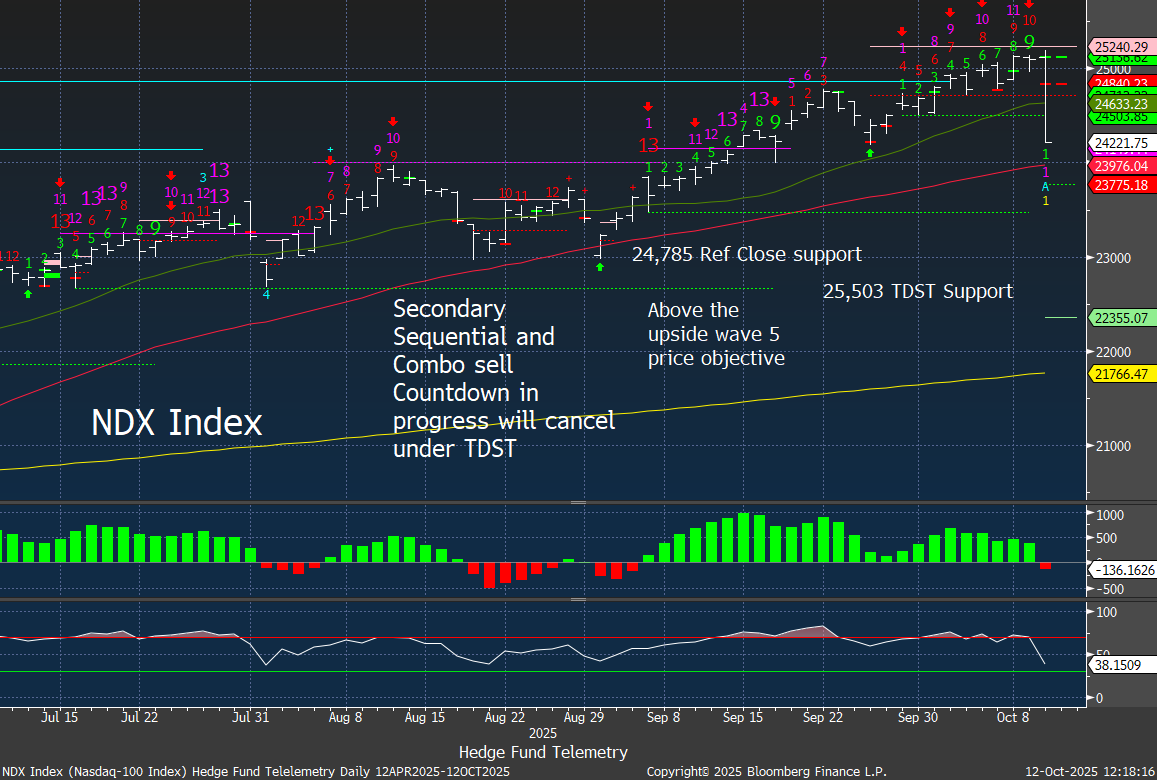Image resolution: width=1157 pixels, height=780 pixels.
Task: Click the divider grip above the oscillator panel
Action: tap(578, 600)
